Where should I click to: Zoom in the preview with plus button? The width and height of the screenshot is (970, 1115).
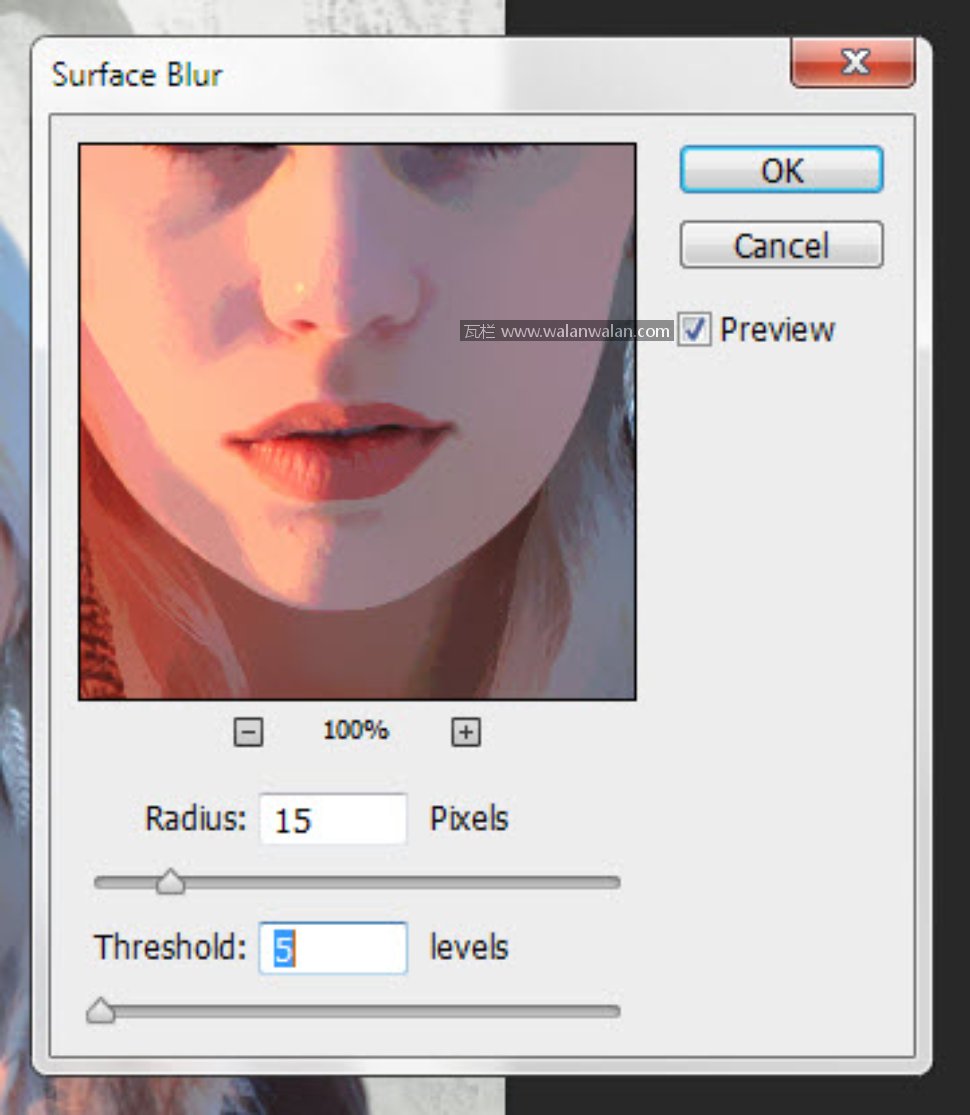point(465,733)
